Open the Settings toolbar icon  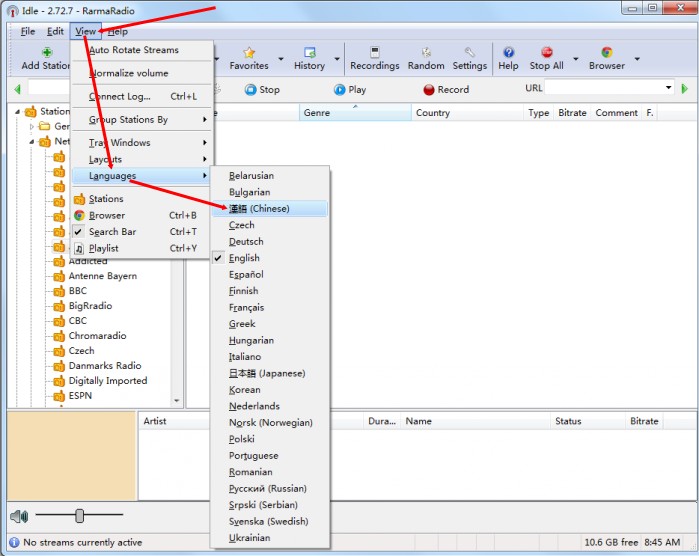click(469, 53)
